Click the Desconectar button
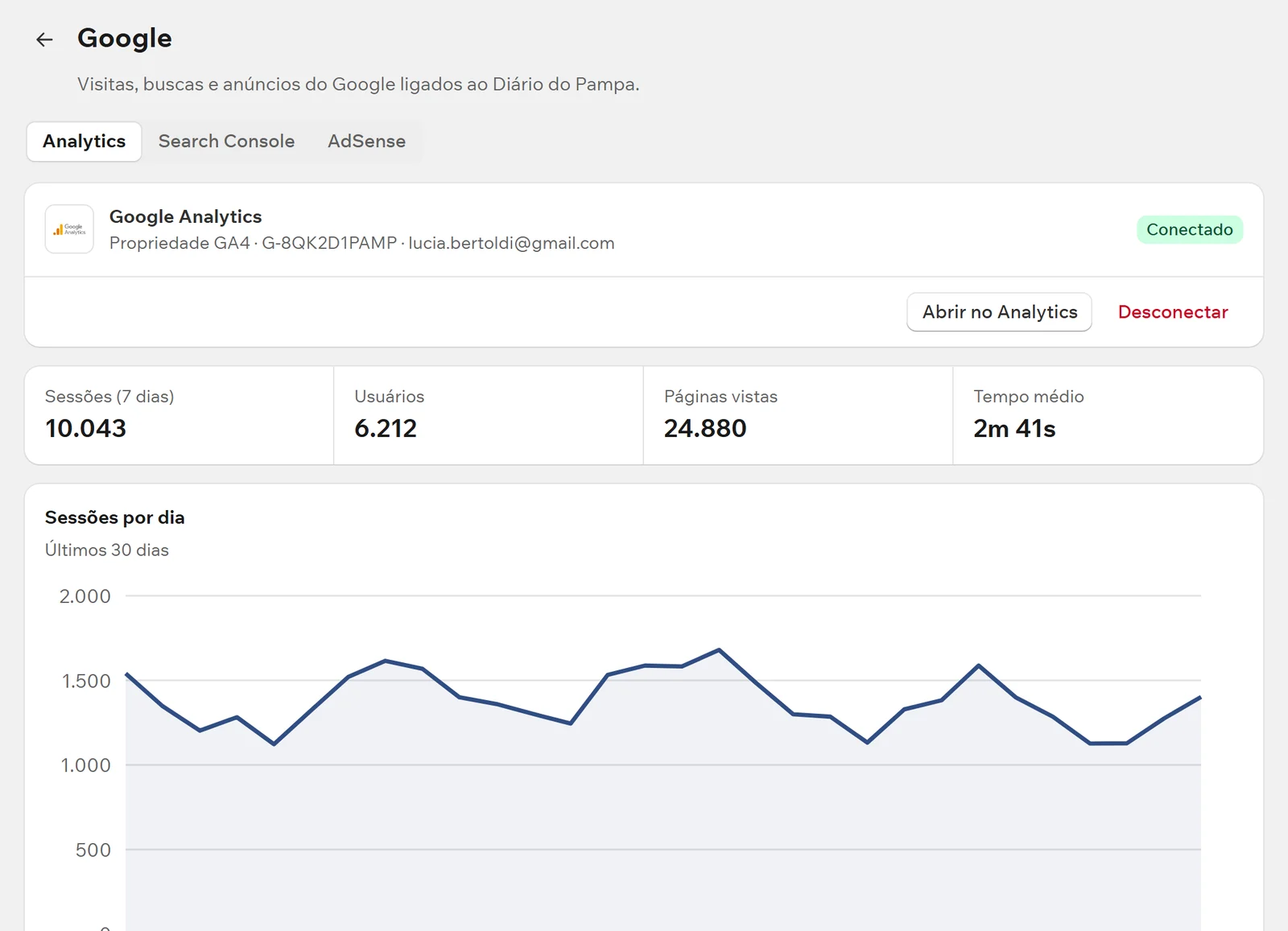Viewport: 1288px width, 931px height. tap(1173, 312)
